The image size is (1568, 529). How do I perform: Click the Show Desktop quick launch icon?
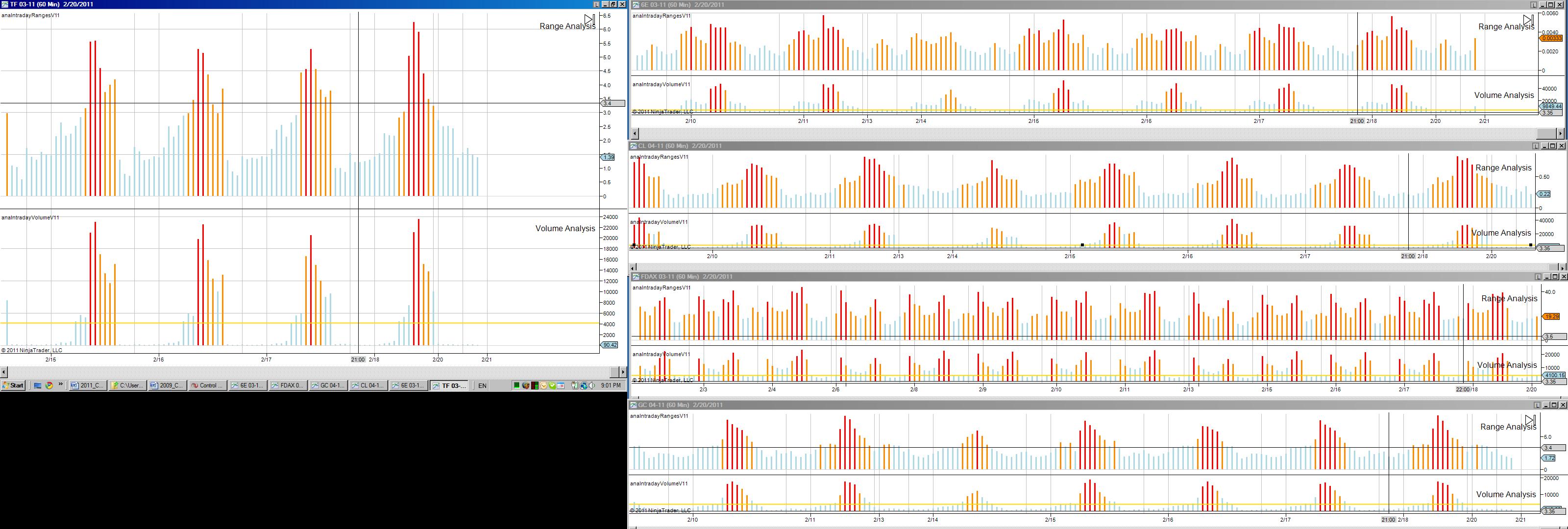point(37,385)
